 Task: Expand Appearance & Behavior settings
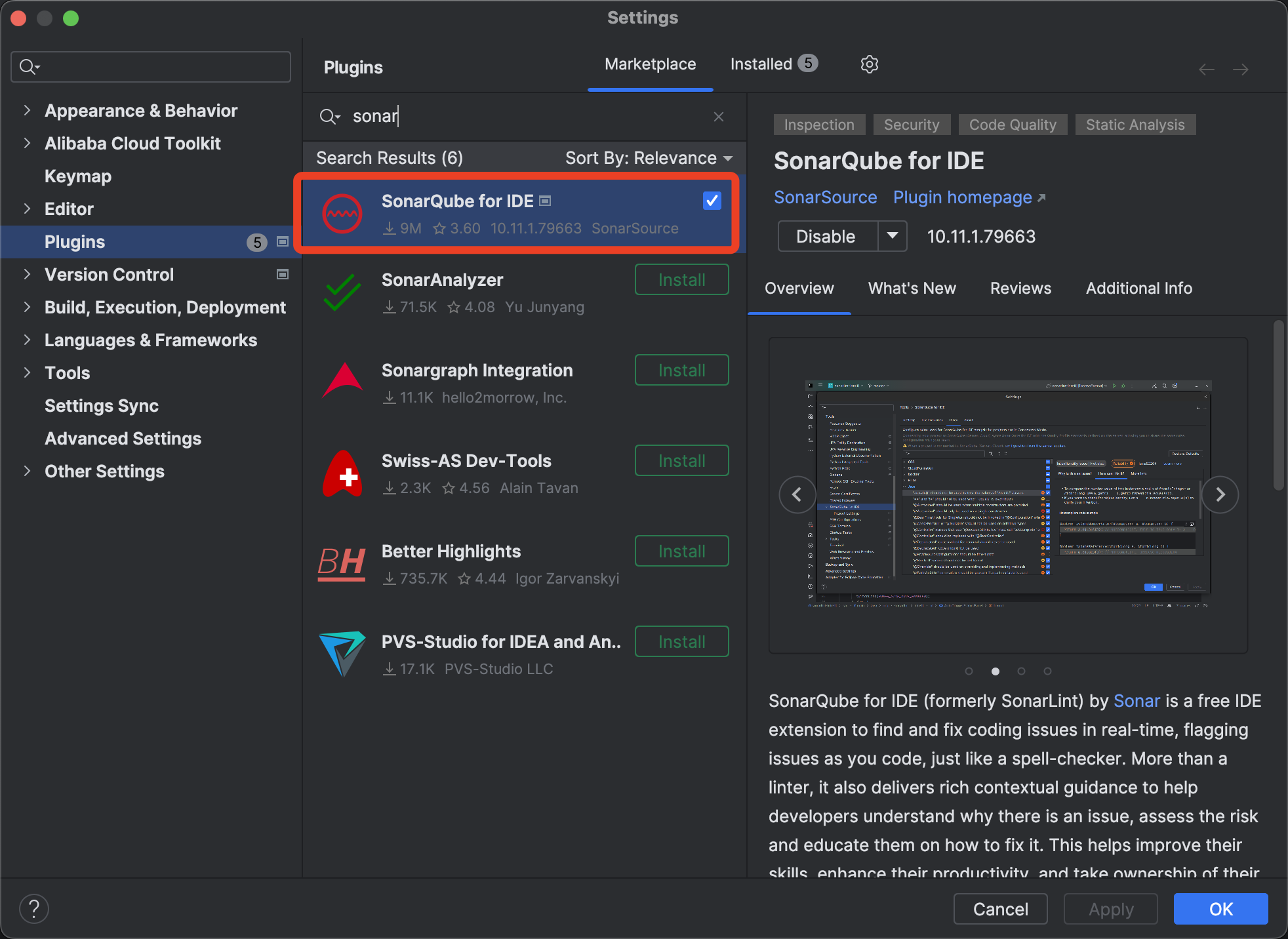(27, 110)
